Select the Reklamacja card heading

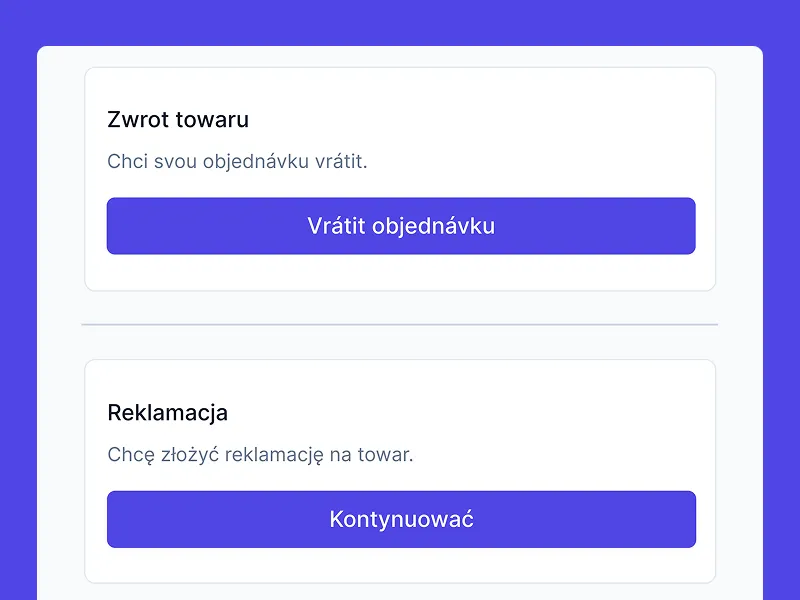coord(167,413)
